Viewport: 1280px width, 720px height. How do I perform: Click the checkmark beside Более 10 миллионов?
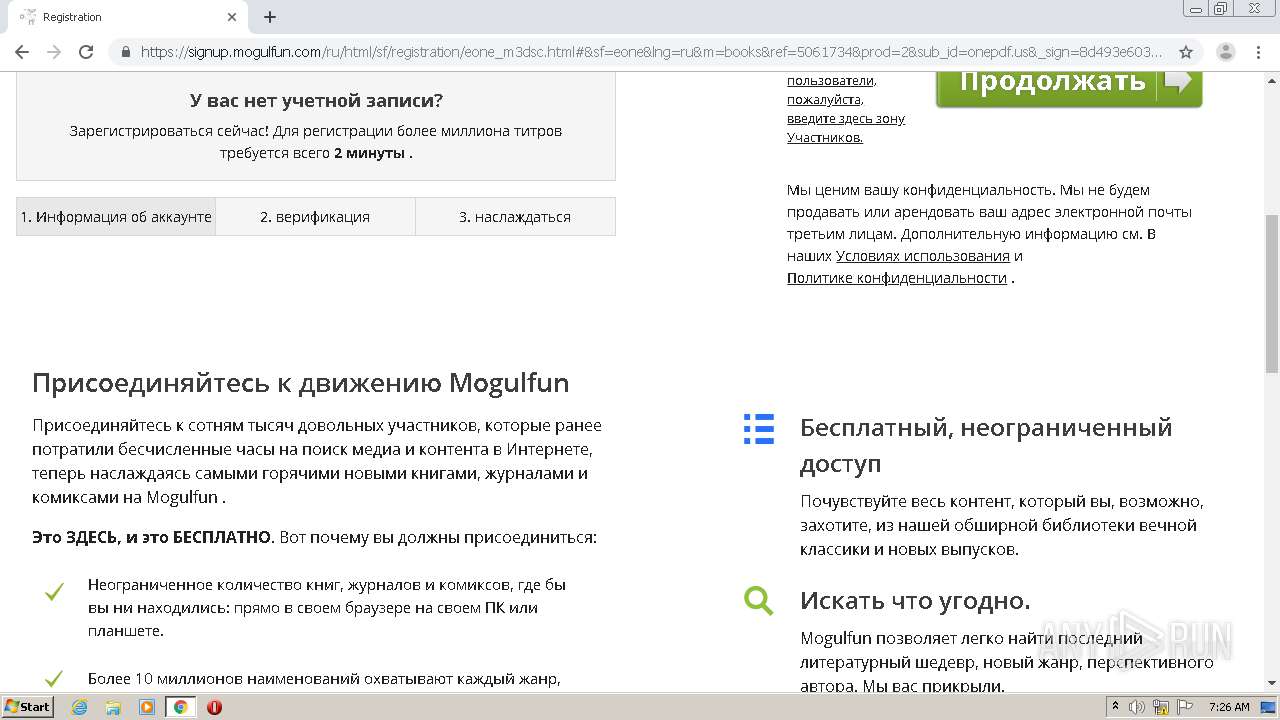pyautogui.click(x=54, y=678)
